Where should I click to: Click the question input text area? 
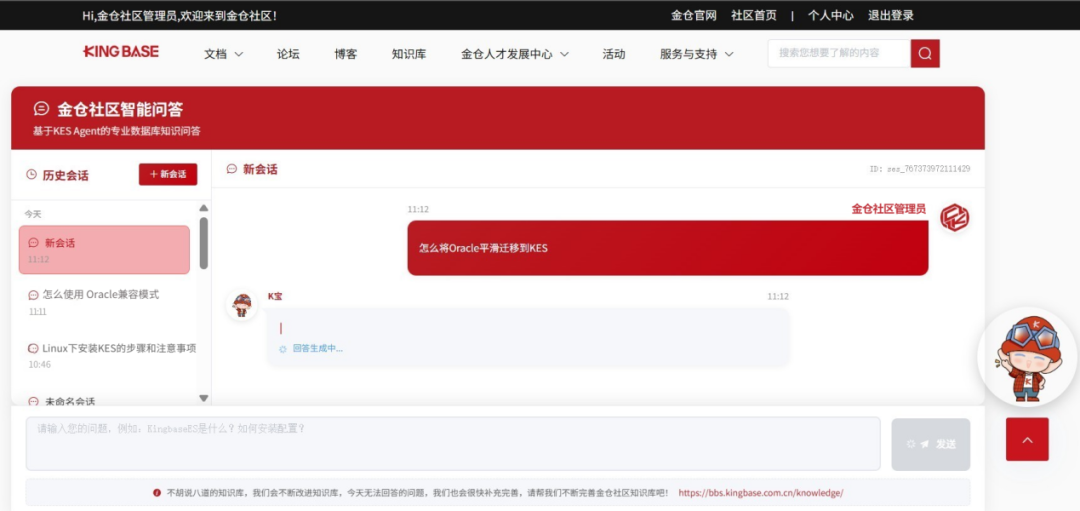click(453, 444)
